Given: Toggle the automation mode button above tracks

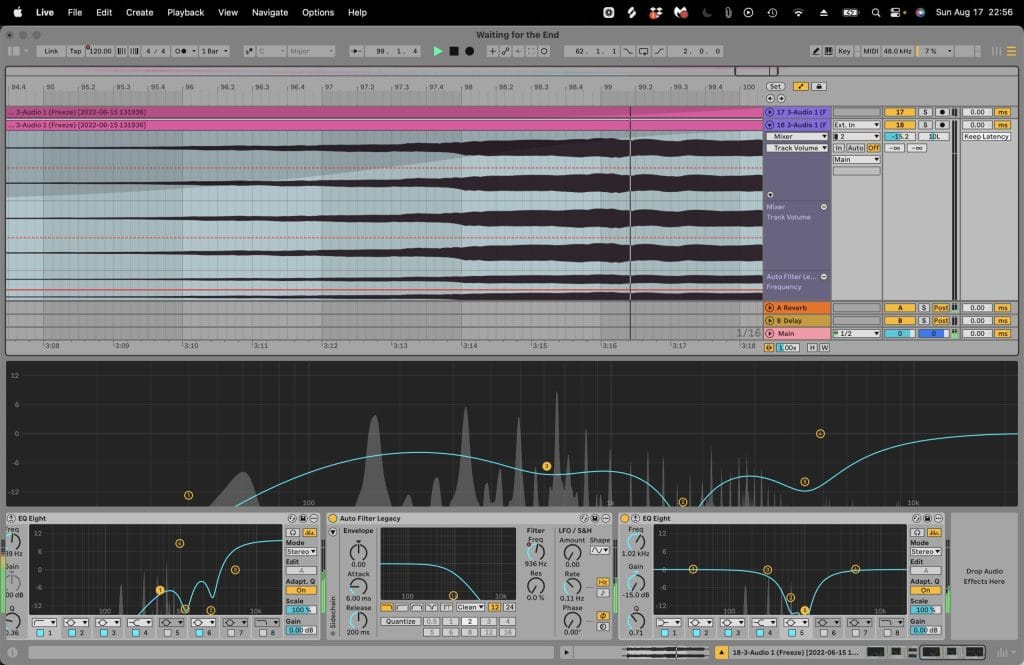Looking at the screenshot, I should click(x=801, y=86).
